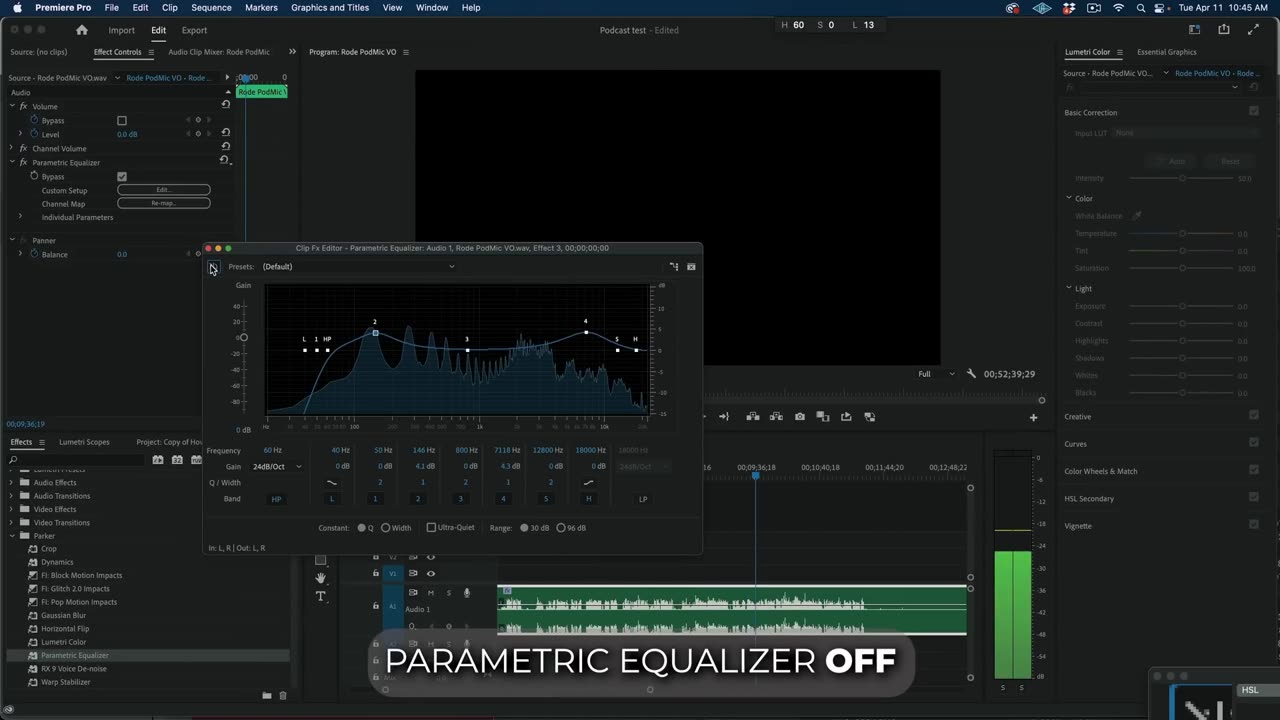Select the Type tool
This screenshot has height=720, width=1280.
(x=321, y=596)
